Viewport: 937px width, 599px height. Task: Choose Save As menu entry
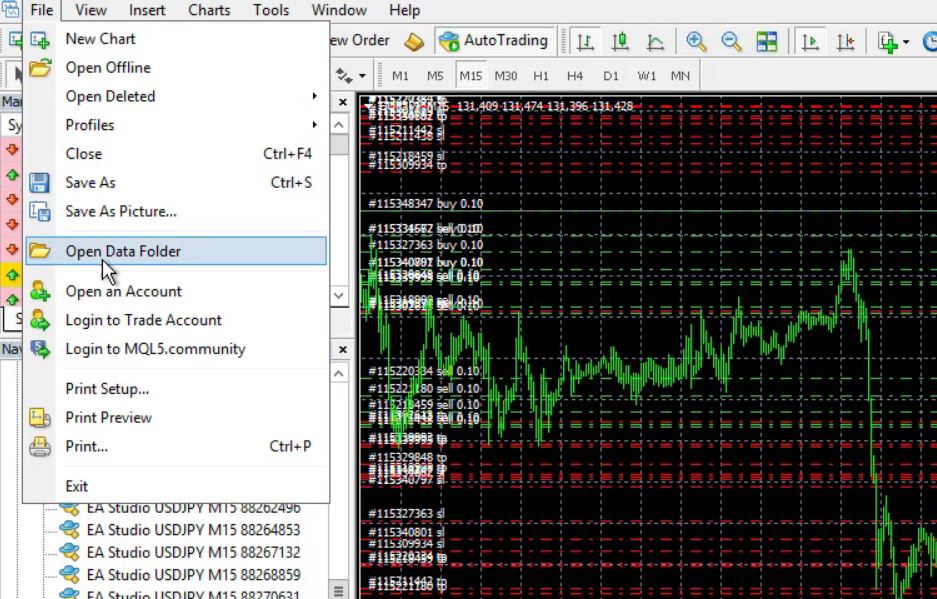(x=176, y=182)
